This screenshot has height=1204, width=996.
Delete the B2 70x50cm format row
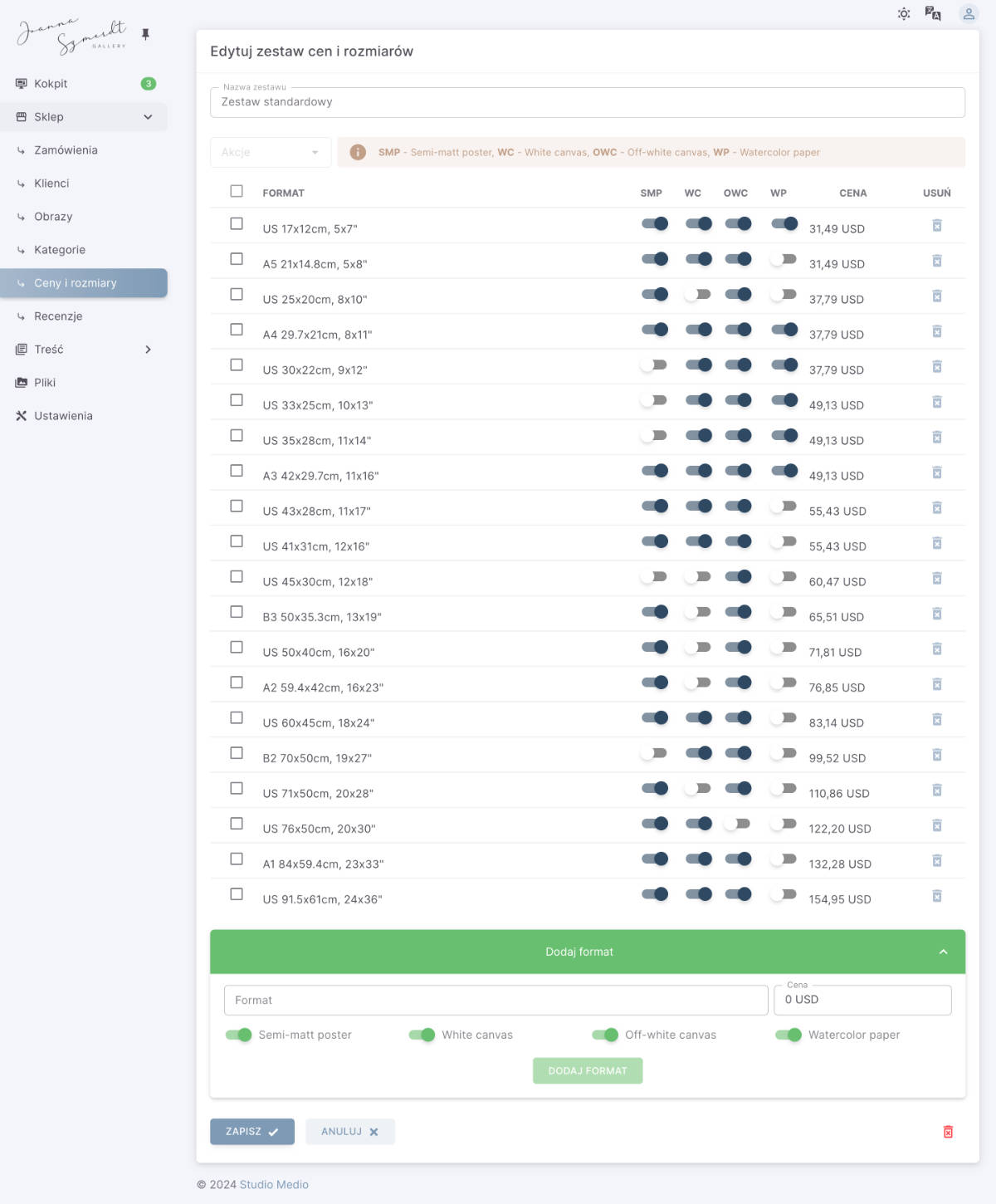[937, 755]
